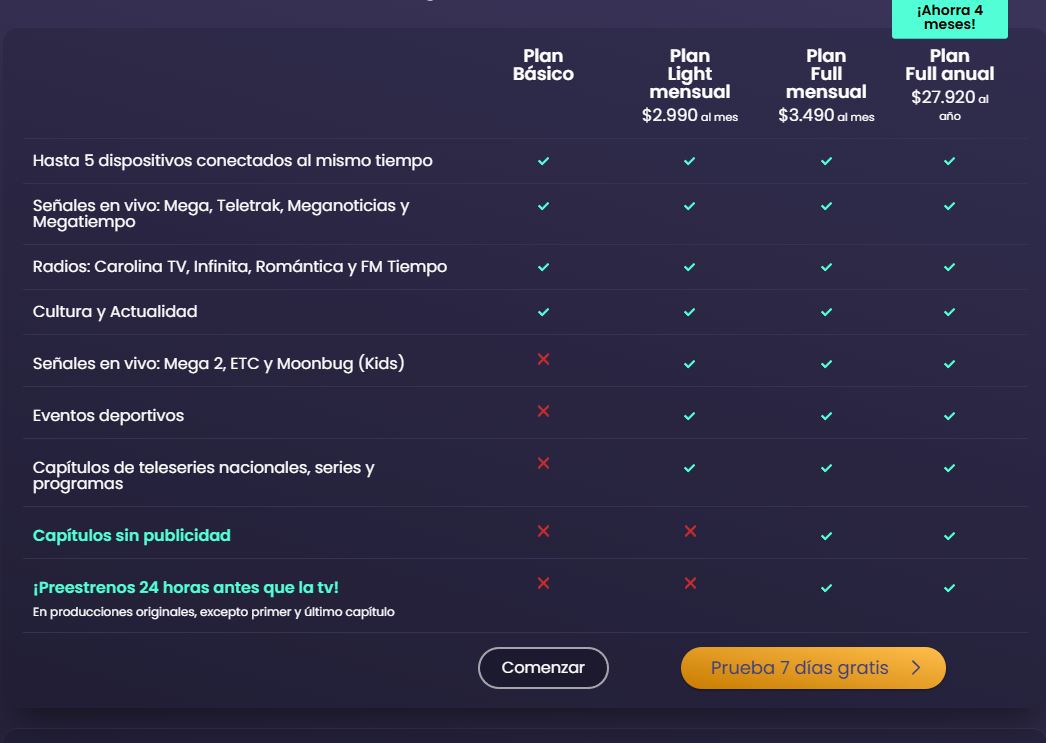Click red X for Preestrenos in Plan Básico
Screen dimensions: 1046x743
[x=543, y=583]
